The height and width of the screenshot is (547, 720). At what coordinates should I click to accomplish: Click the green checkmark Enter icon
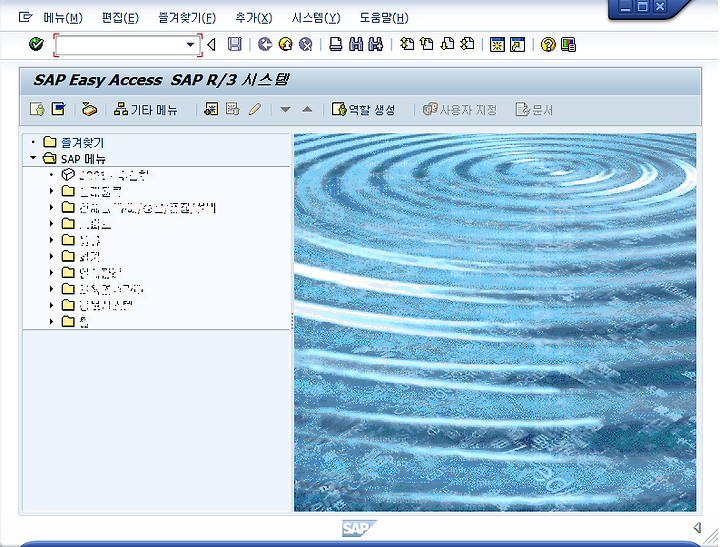tap(36, 45)
